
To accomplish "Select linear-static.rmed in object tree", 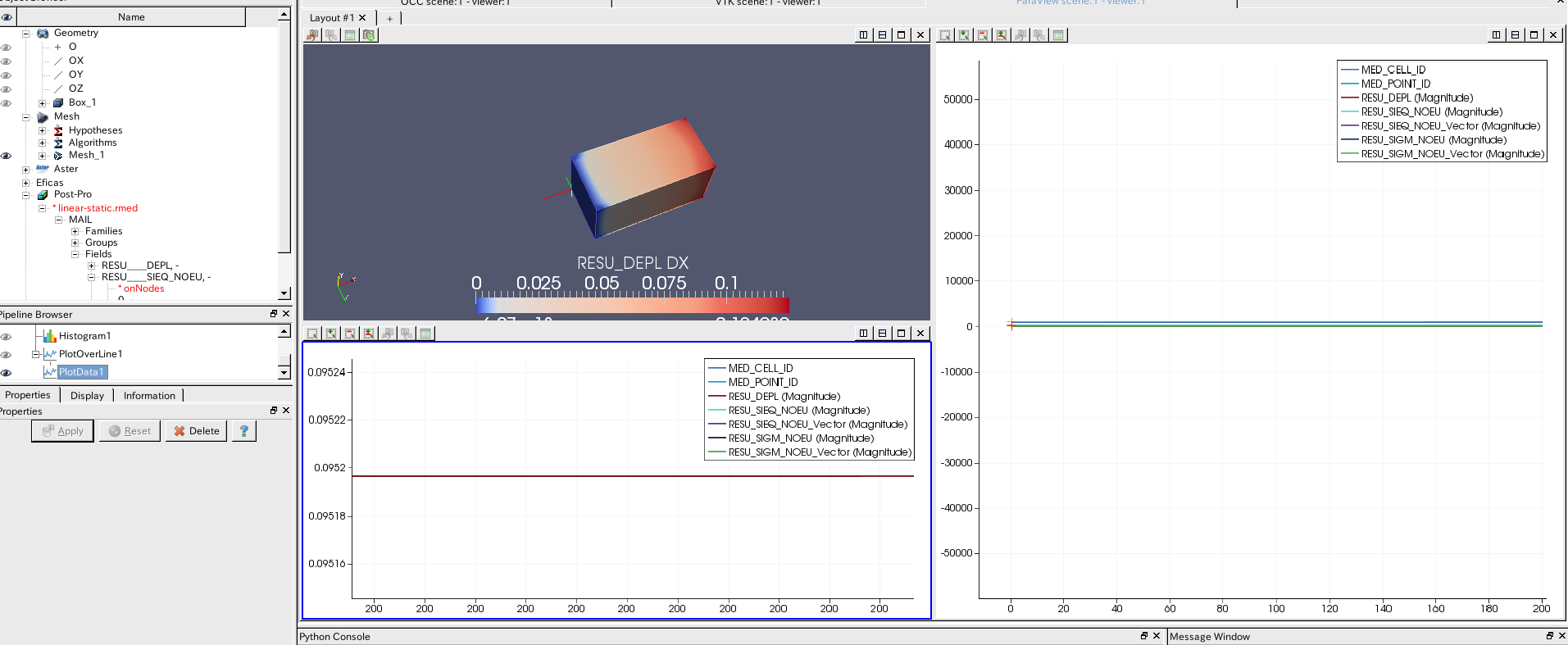I will point(98,208).
